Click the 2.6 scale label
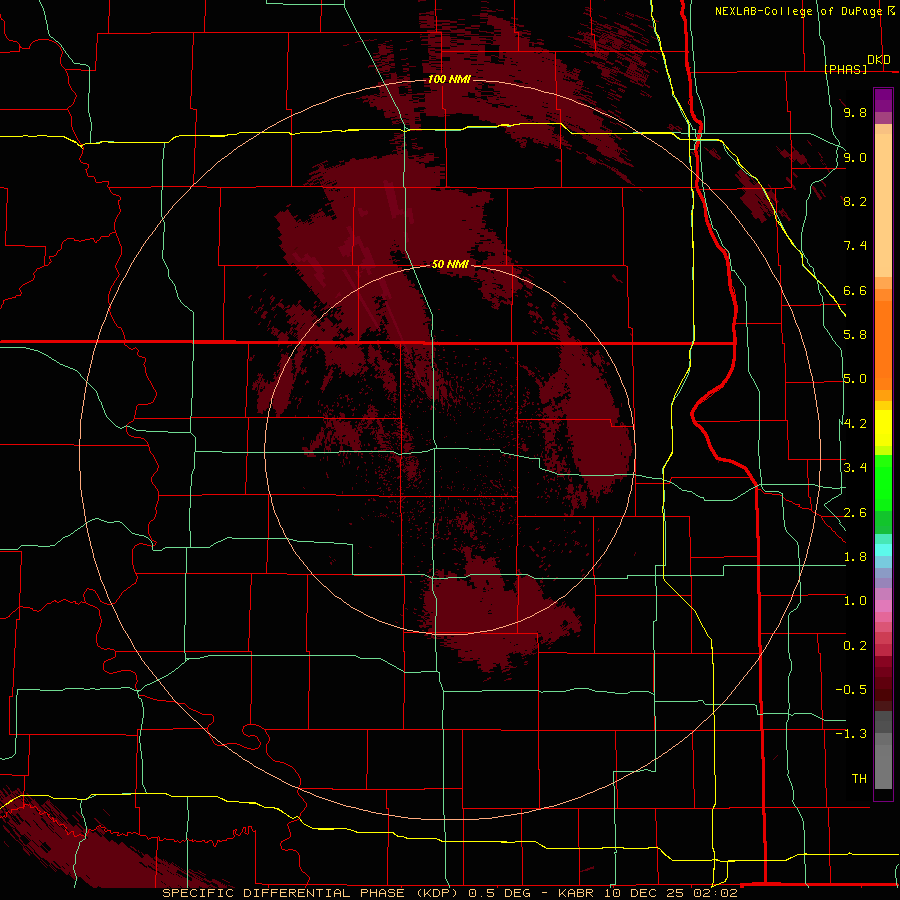The image size is (900, 900). [855, 513]
